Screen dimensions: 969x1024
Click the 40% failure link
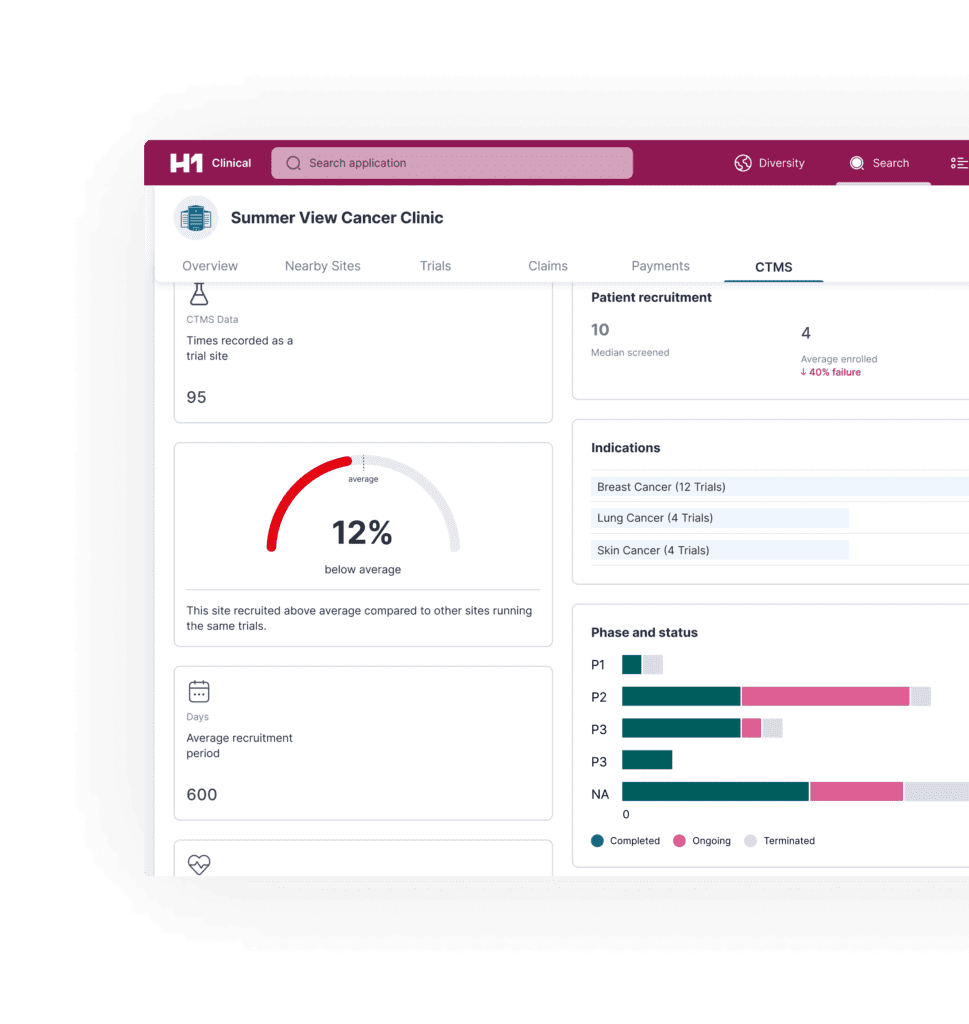point(830,372)
